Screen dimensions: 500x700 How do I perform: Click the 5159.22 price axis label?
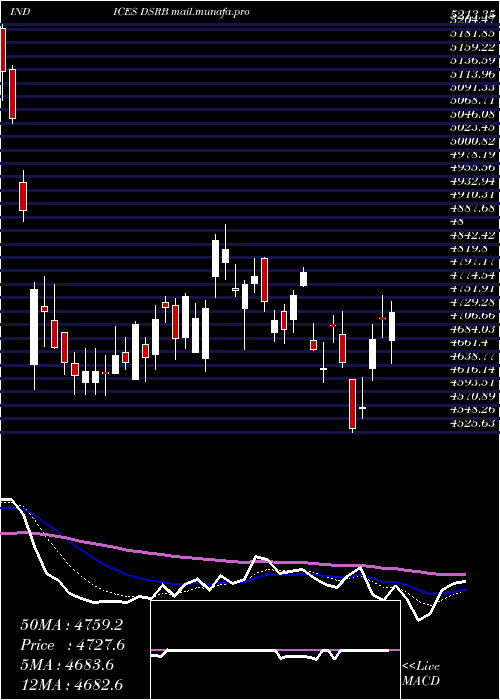472,46
